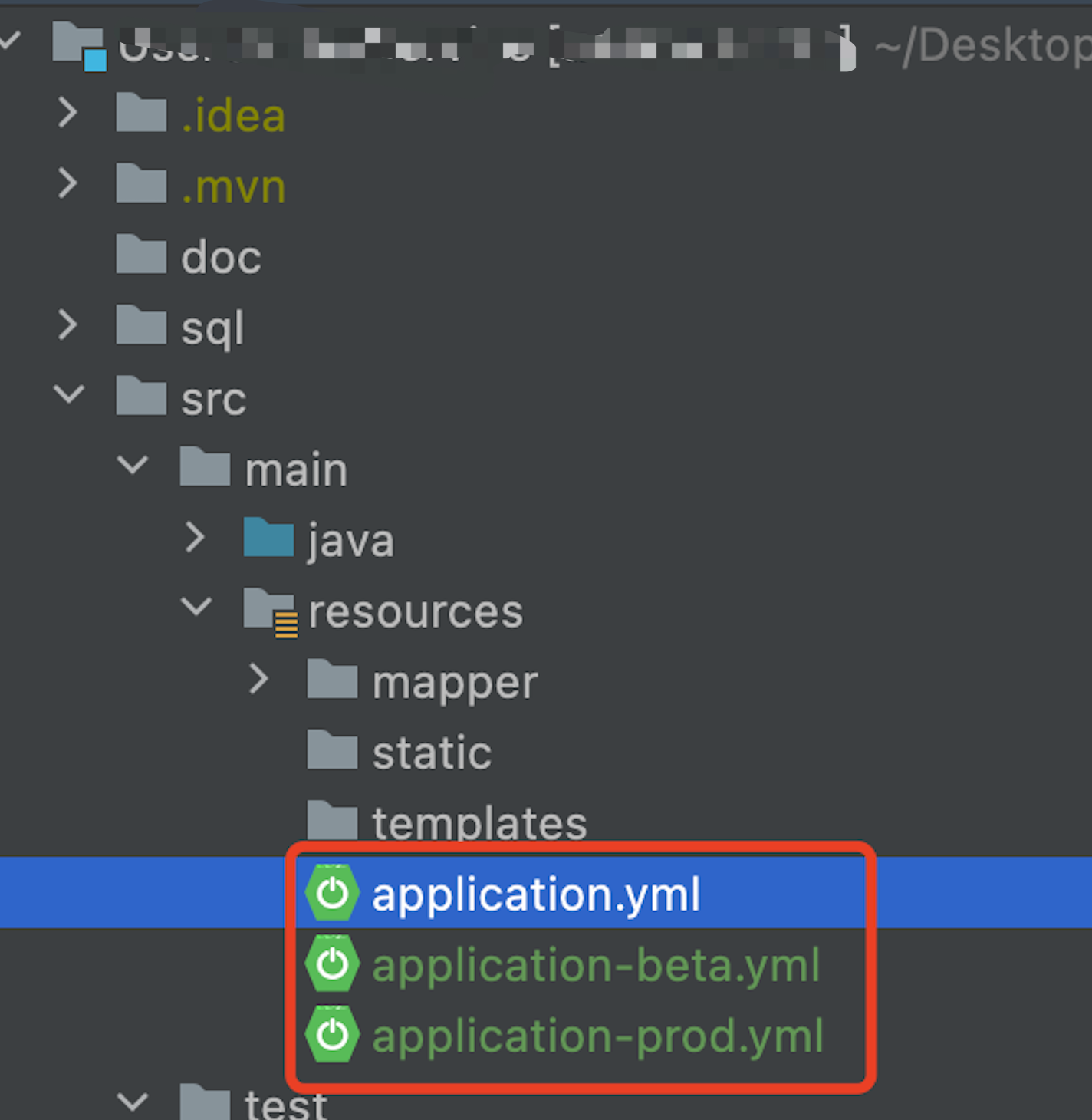The image size is (1092, 1120).
Task: Expand the .mvn folder
Action: (68, 183)
